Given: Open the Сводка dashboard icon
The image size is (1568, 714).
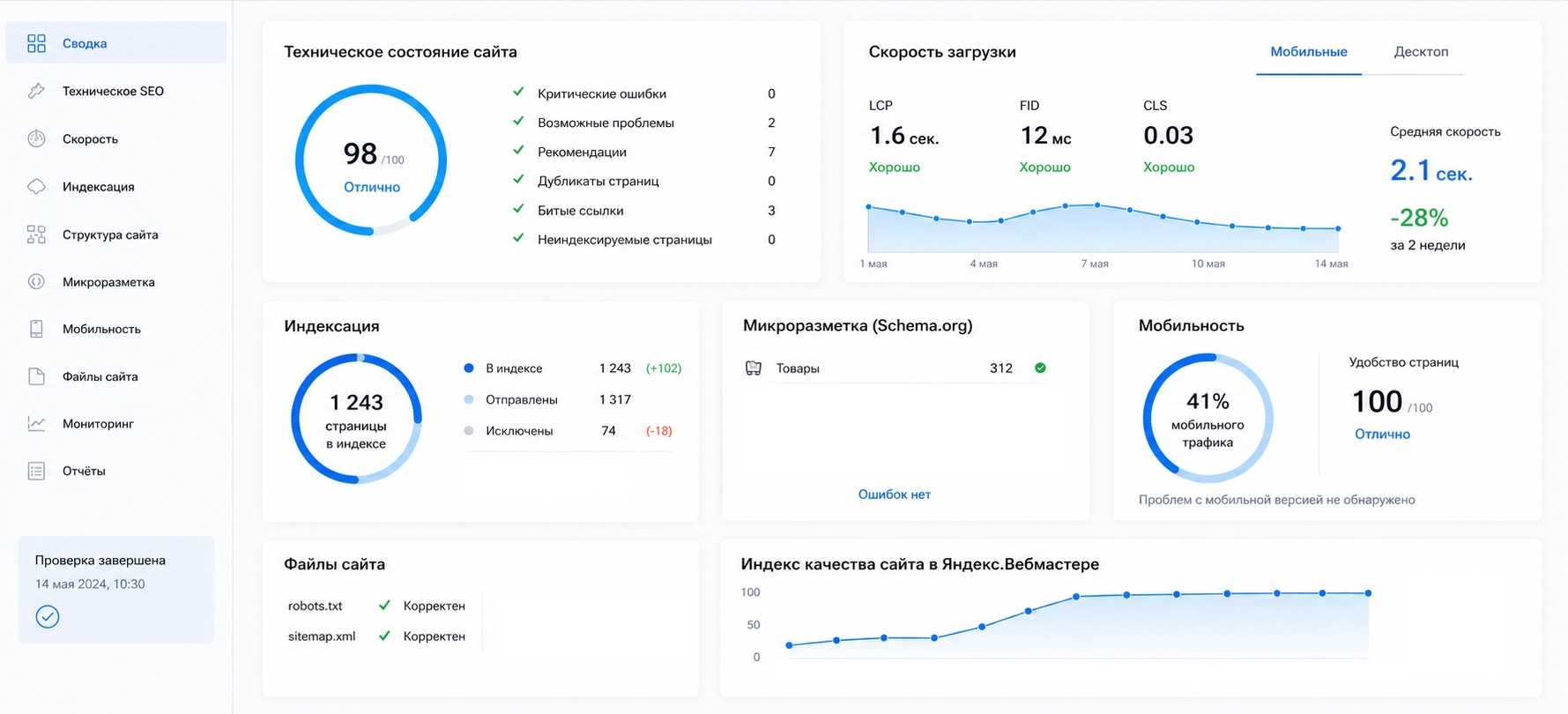Looking at the screenshot, I should click(x=36, y=43).
